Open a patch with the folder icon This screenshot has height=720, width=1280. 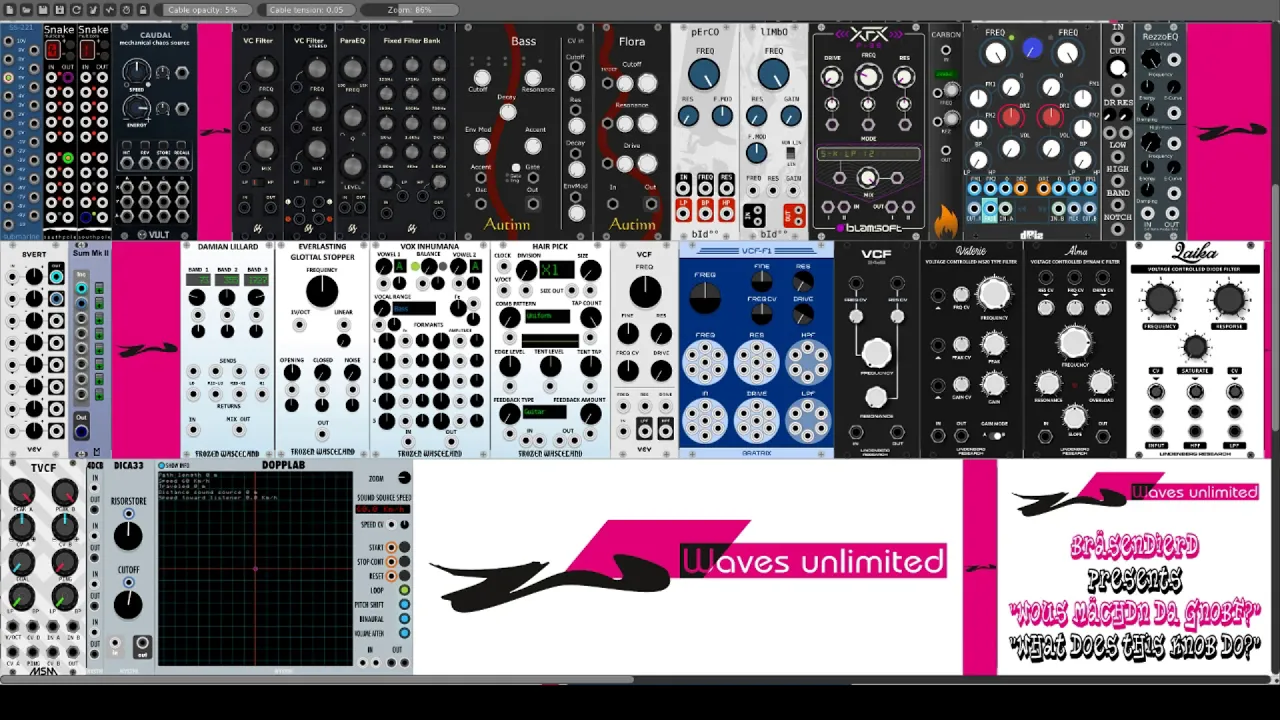(24, 9)
